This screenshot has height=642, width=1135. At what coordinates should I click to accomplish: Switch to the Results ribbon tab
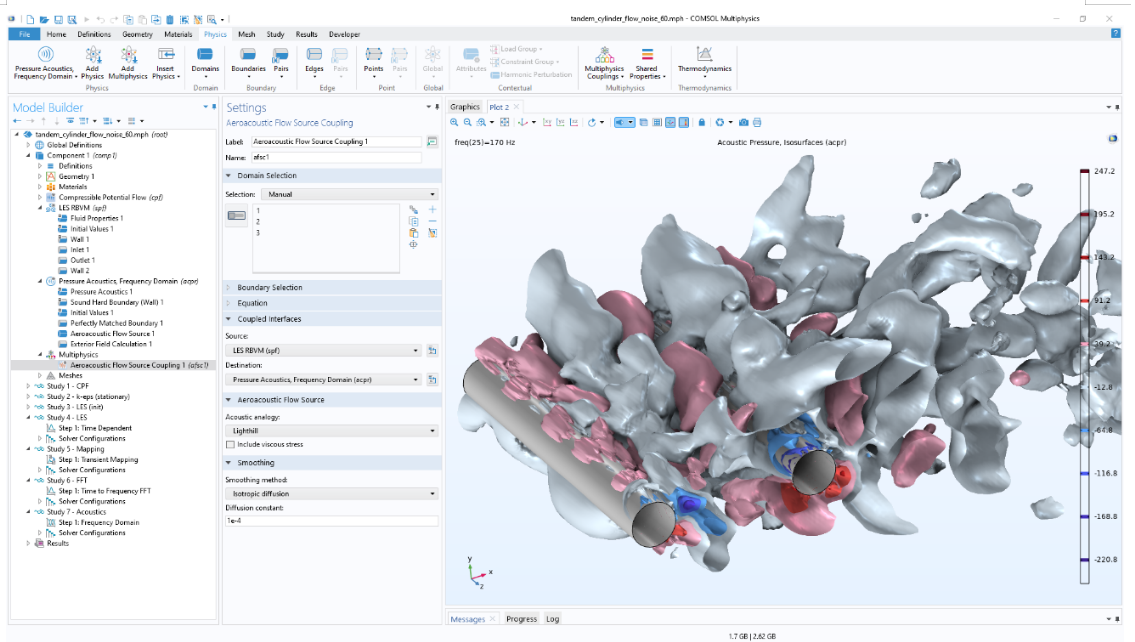point(306,34)
